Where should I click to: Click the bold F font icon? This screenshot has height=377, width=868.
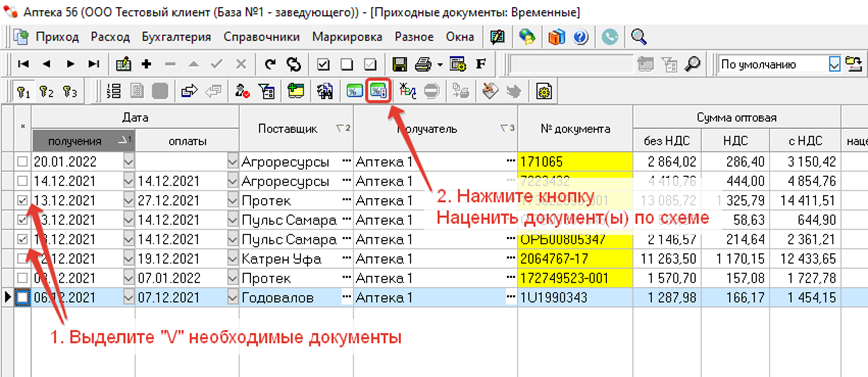point(481,64)
